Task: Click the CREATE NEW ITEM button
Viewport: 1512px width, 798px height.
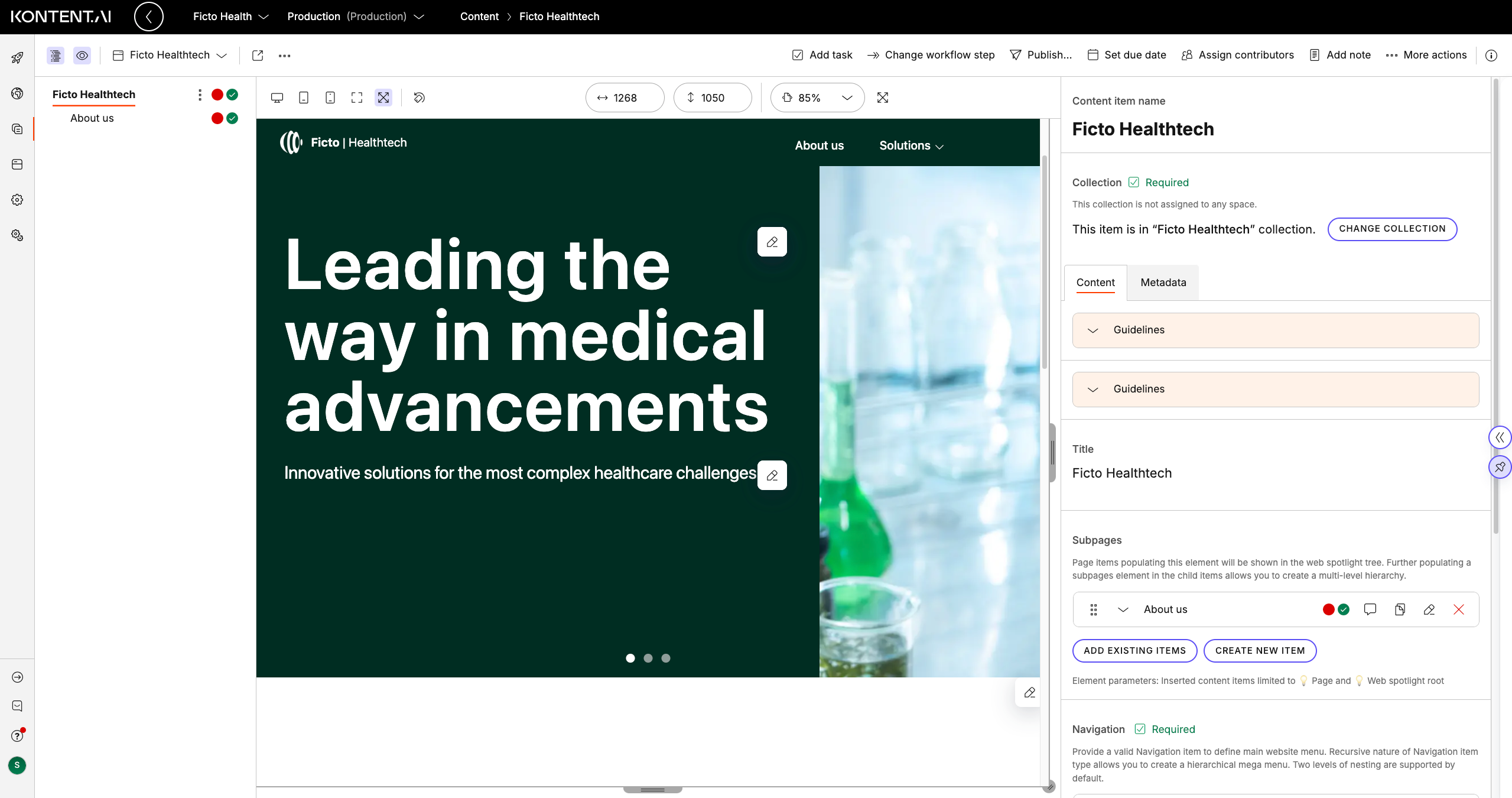Action: [1259, 651]
